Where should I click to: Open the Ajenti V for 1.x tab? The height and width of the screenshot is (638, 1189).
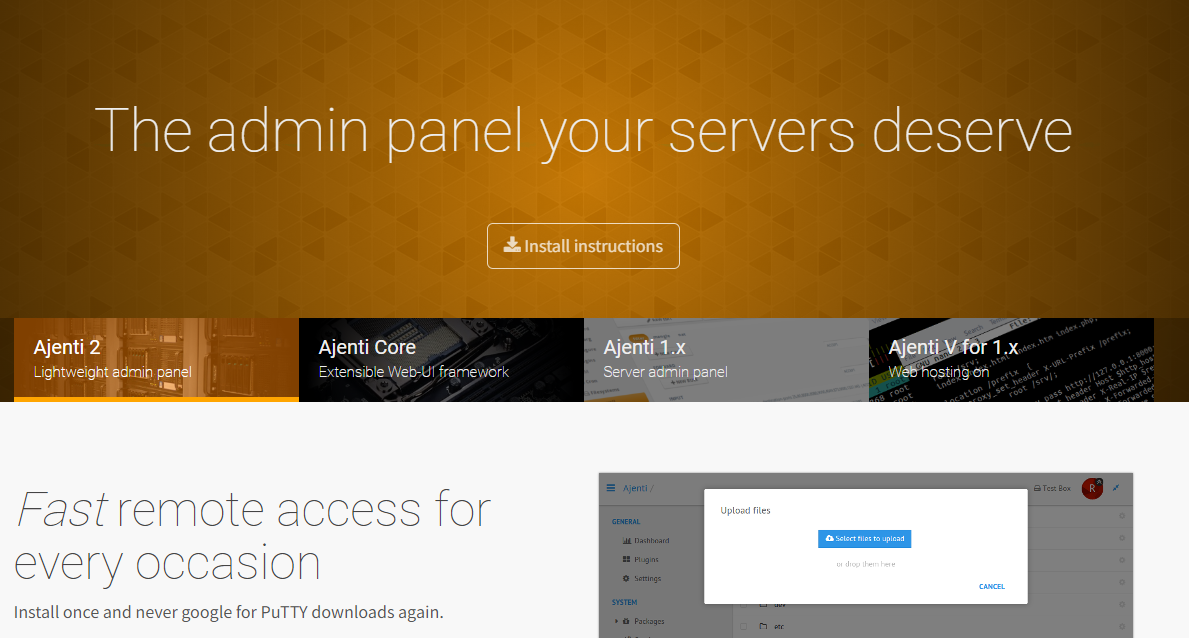[x=1012, y=360]
